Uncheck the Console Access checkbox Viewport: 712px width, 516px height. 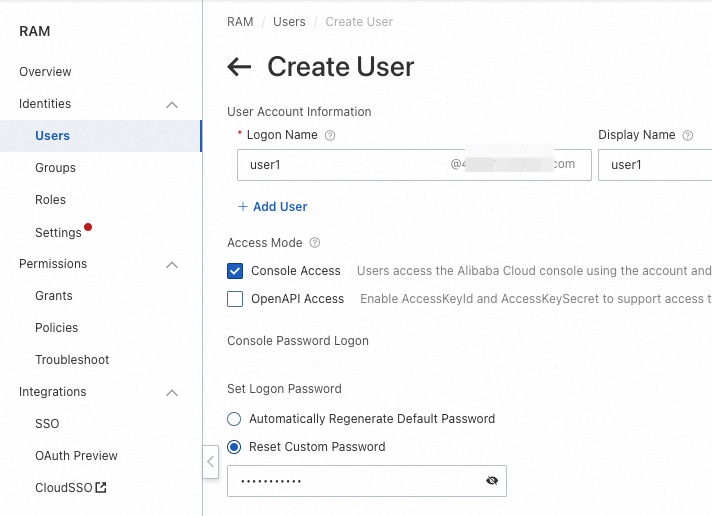click(x=235, y=271)
